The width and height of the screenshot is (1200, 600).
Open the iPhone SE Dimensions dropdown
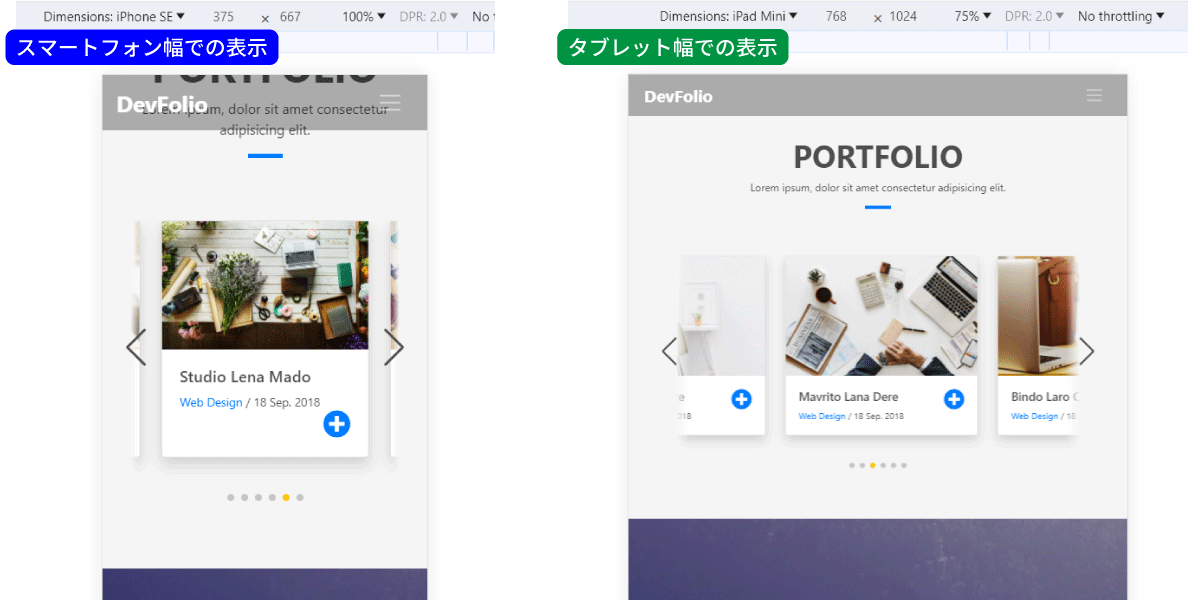click(x=114, y=16)
